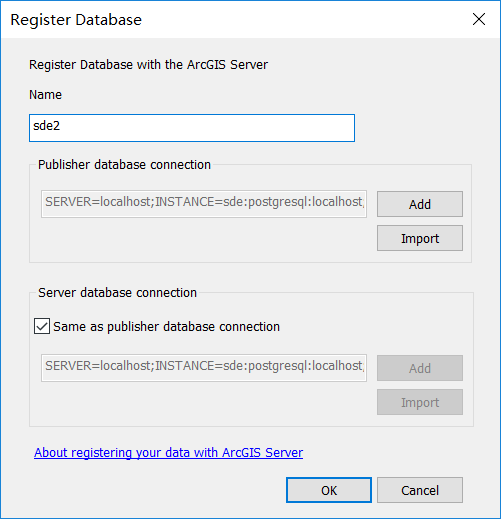This screenshot has width=501, height=519.
Task: Click the 'Server database connection' group label
Action: [117, 293]
